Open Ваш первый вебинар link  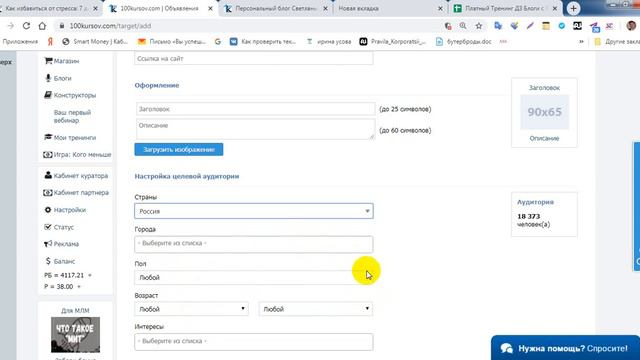click(72, 116)
